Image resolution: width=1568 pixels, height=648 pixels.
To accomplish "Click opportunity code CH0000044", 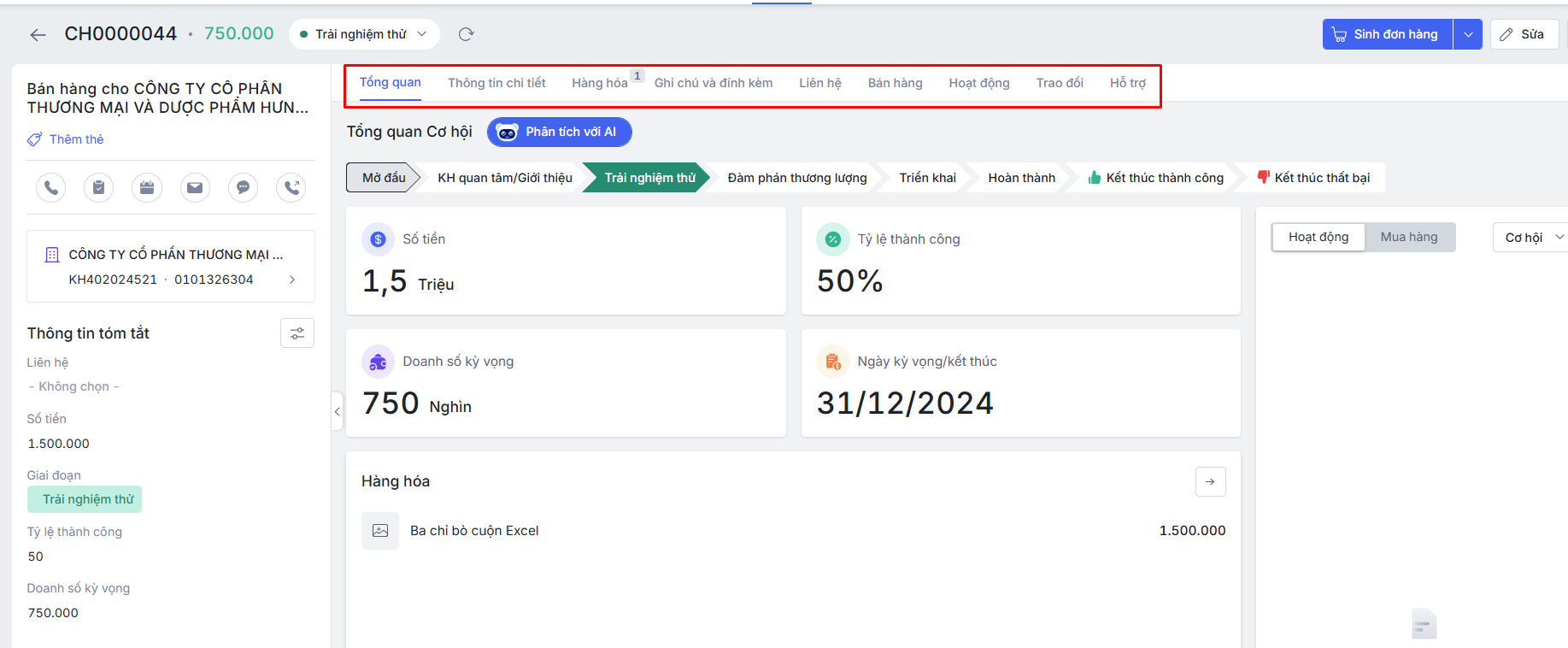I will 120,33.
